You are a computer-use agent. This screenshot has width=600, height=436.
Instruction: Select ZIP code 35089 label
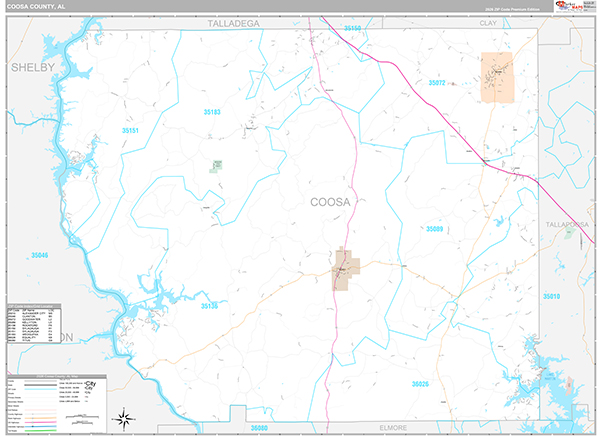point(436,229)
